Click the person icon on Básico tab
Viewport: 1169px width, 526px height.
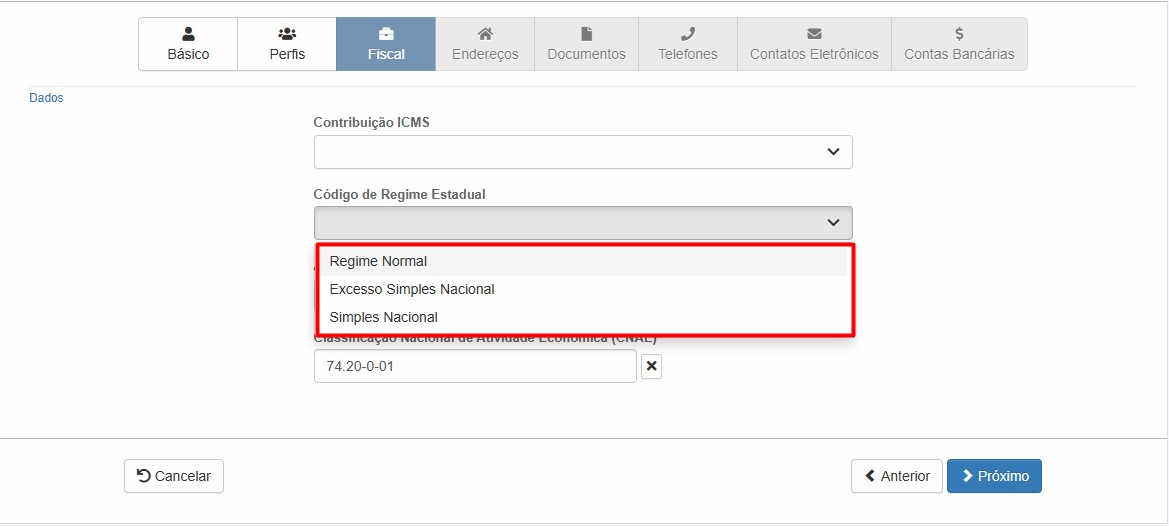(188, 34)
